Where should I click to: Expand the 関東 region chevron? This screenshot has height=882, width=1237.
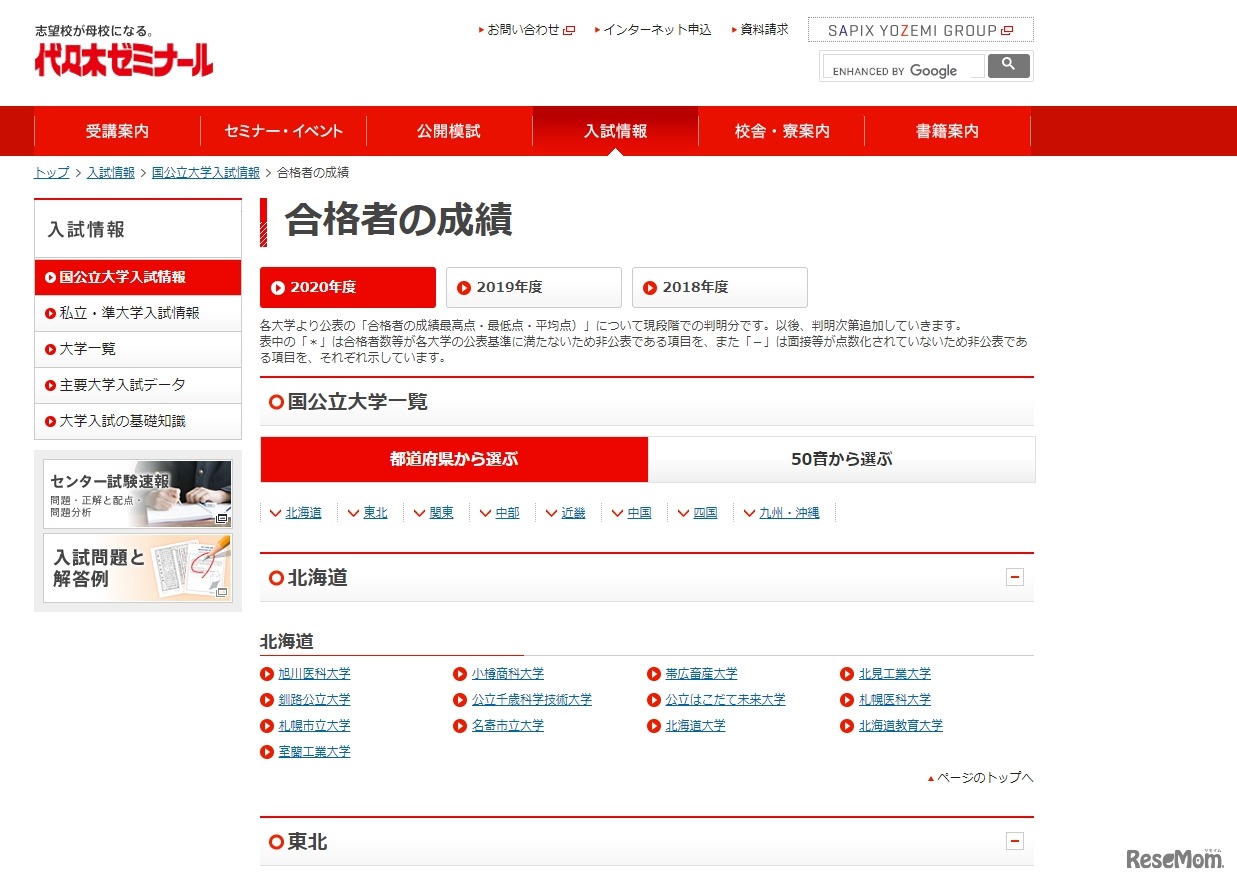click(x=419, y=512)
